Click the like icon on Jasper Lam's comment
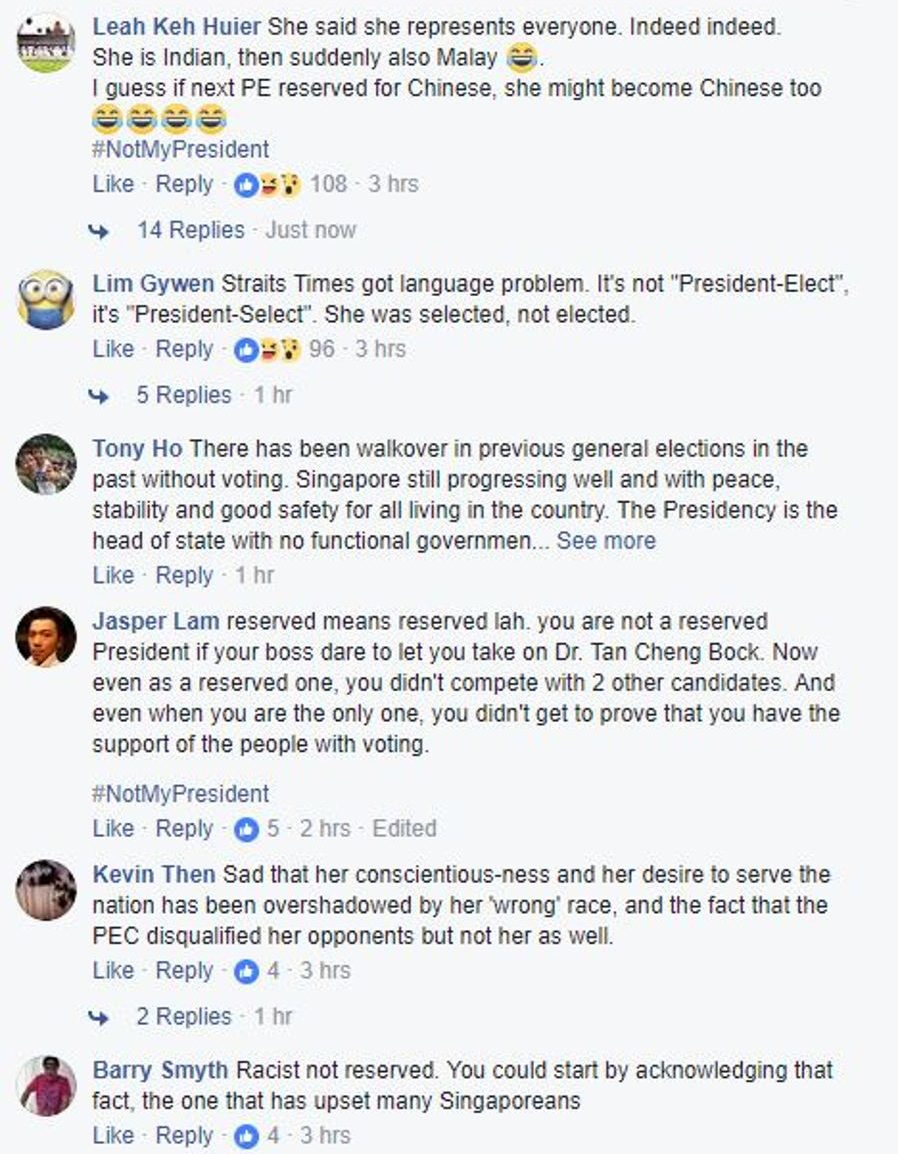The height and width of the screenshot is (1154, 898). click(245, 829)
